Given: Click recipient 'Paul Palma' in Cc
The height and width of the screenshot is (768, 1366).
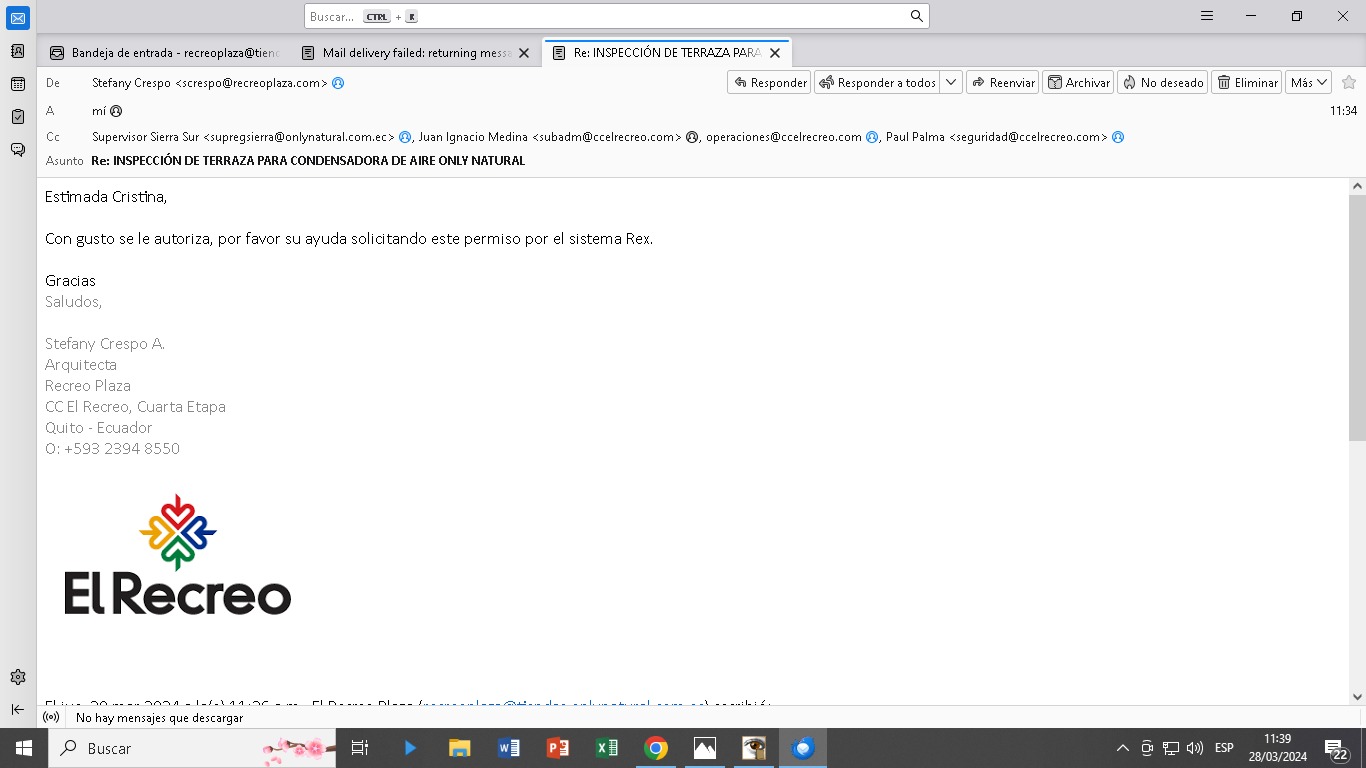Looking at the screenshot, I should [997, 137].
